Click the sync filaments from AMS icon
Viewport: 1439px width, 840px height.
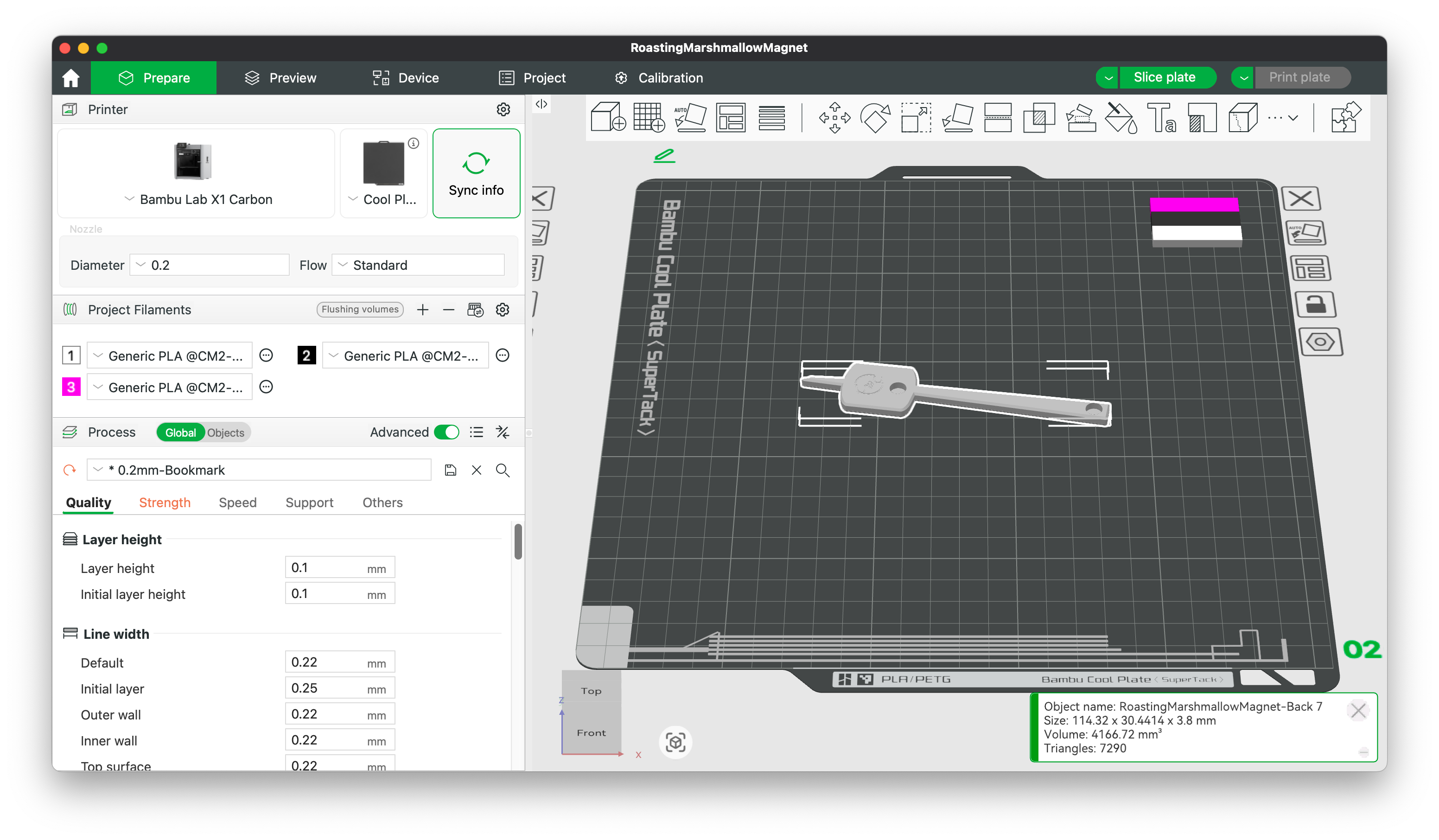pyautogui.click(x=475, y=310)
